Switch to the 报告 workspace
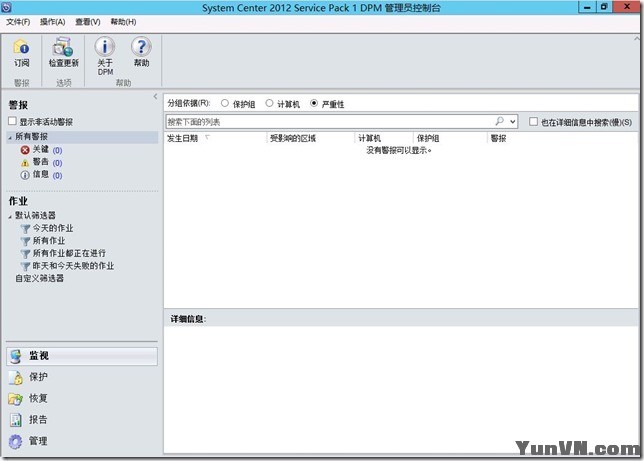 pyautogui.click(x=82, y=420)
